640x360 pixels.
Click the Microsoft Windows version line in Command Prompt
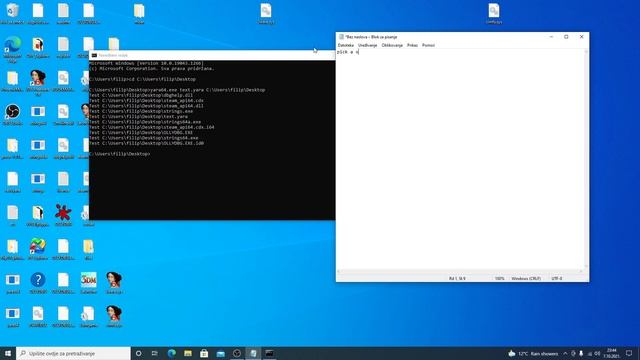click(146, 63)
